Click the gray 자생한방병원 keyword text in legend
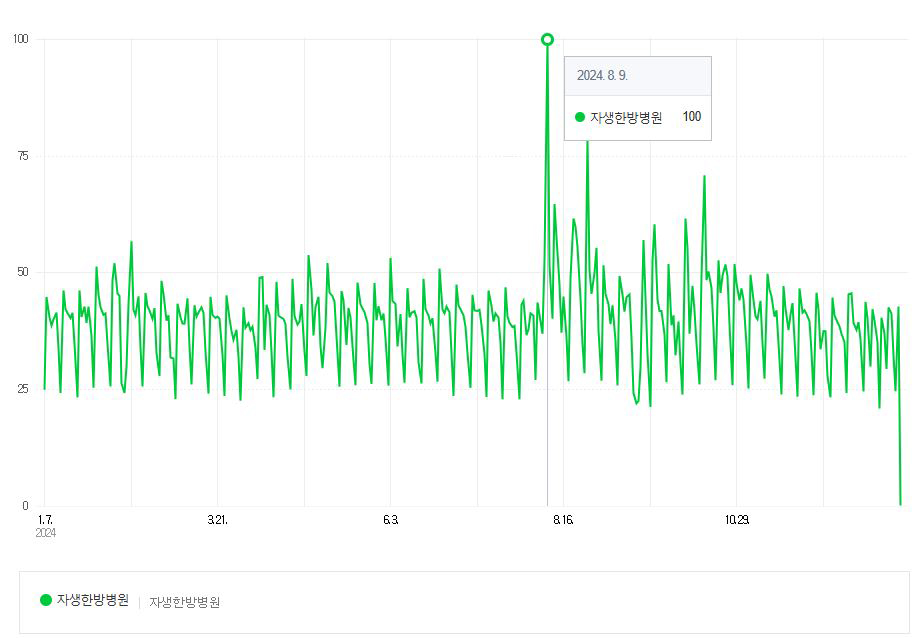 [185, 602]
